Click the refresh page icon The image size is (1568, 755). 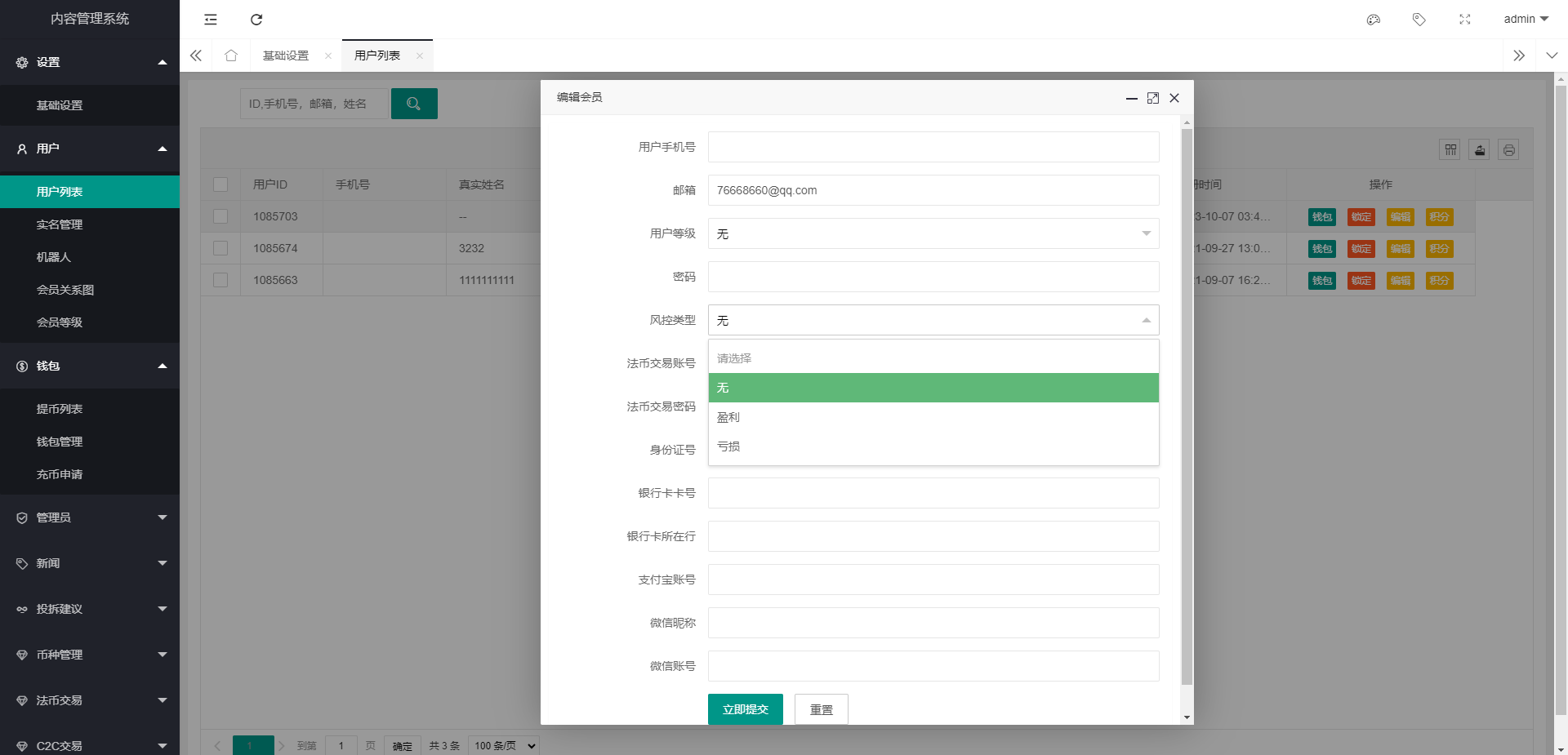click(x=256, y=20)
